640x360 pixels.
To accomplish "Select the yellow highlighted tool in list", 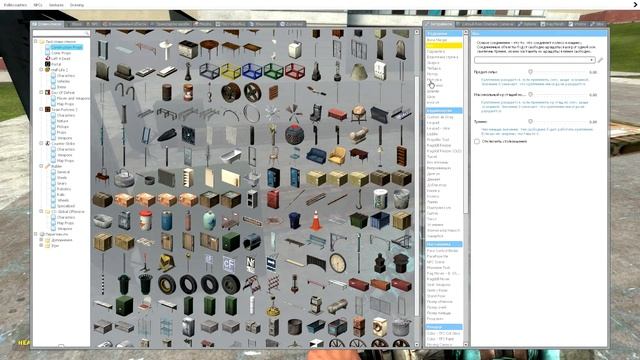I will pos(444,46).
